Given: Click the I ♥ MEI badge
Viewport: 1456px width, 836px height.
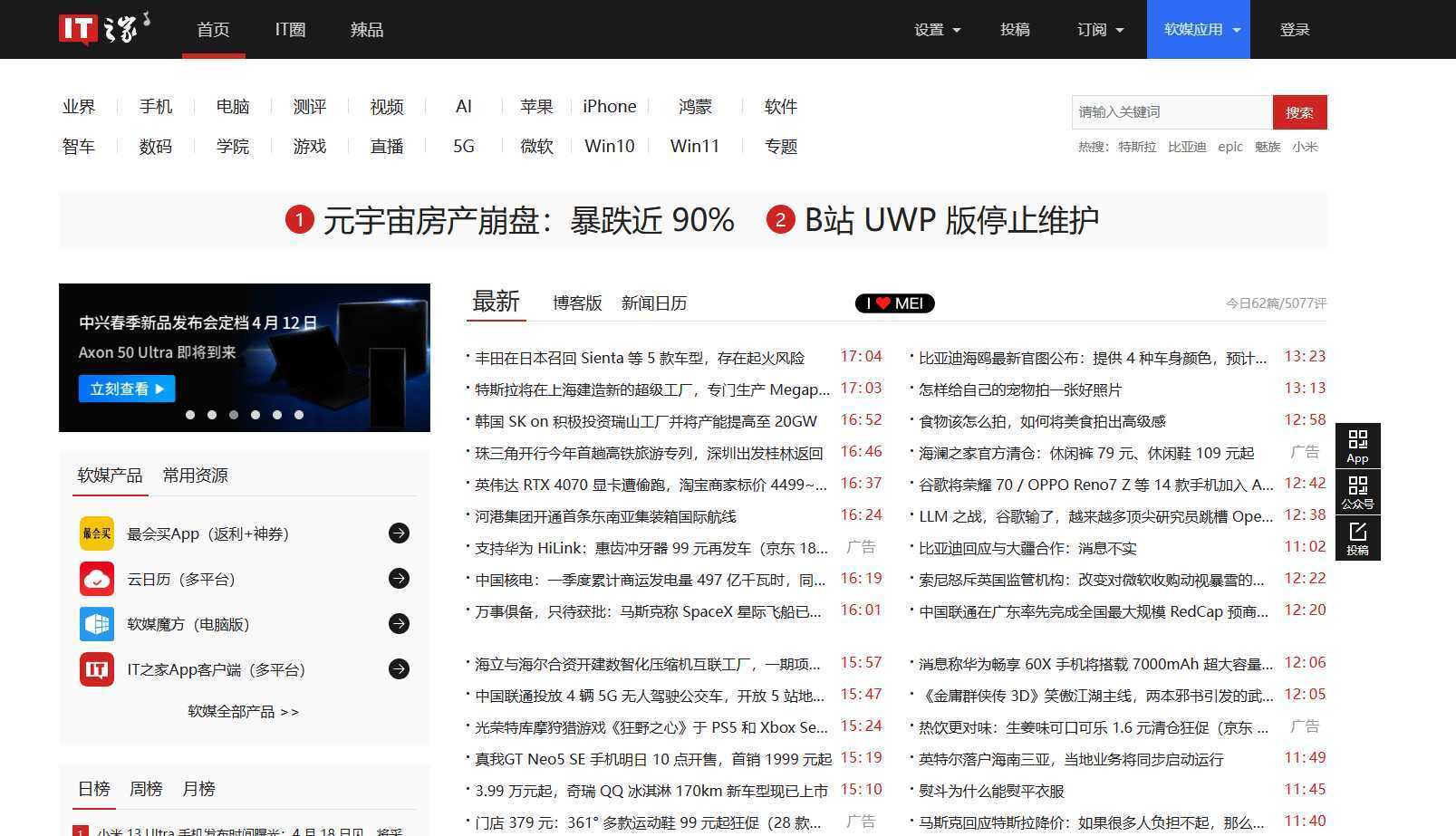Looking at the screenshot, I should pos(894,303).
